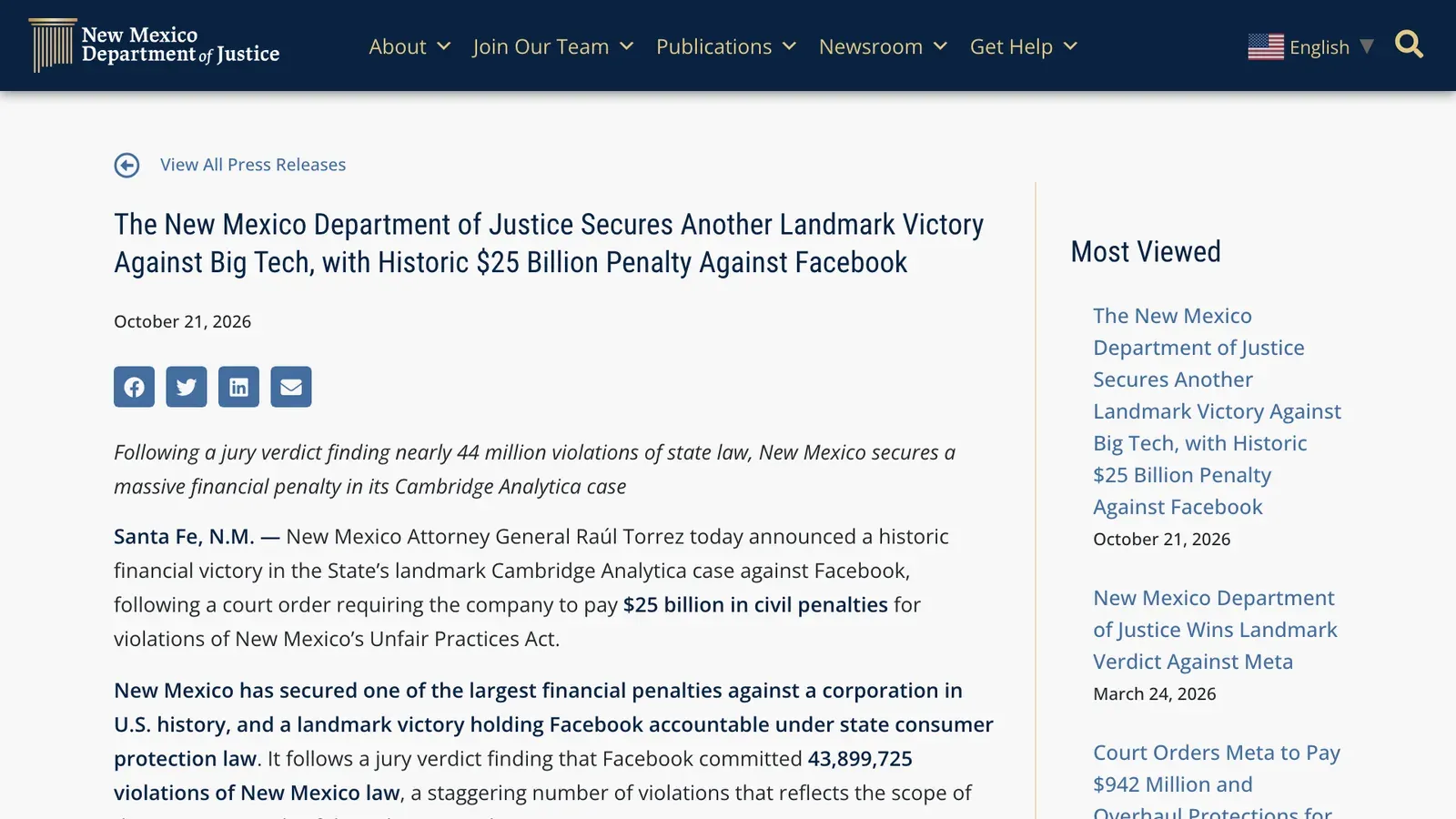Click the sidebar date March 24, 2026
The width and height of the screenshot is (1456, 819).
[x=1154, y=693]
